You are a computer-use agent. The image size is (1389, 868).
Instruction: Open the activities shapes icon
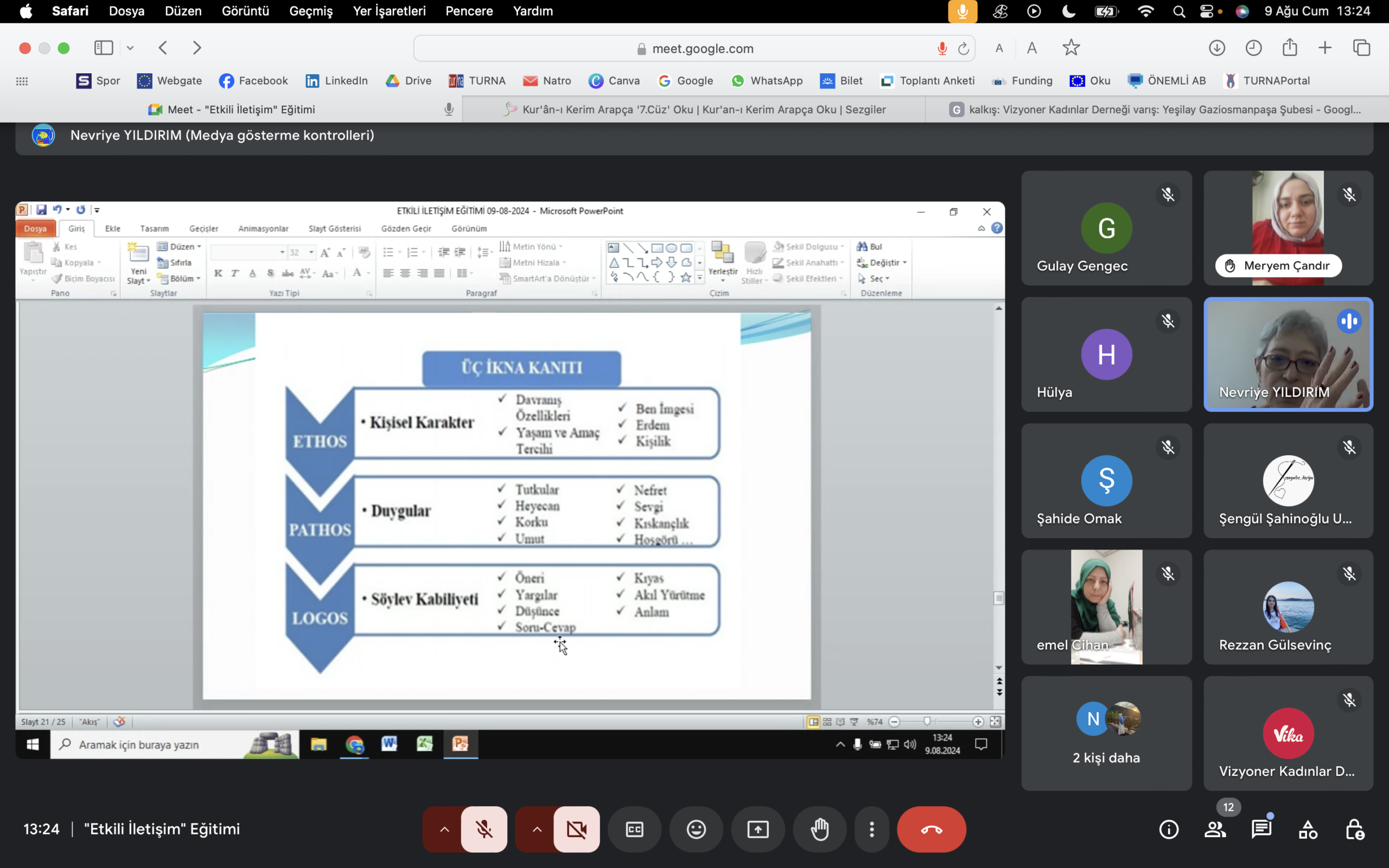(1308, 829)
